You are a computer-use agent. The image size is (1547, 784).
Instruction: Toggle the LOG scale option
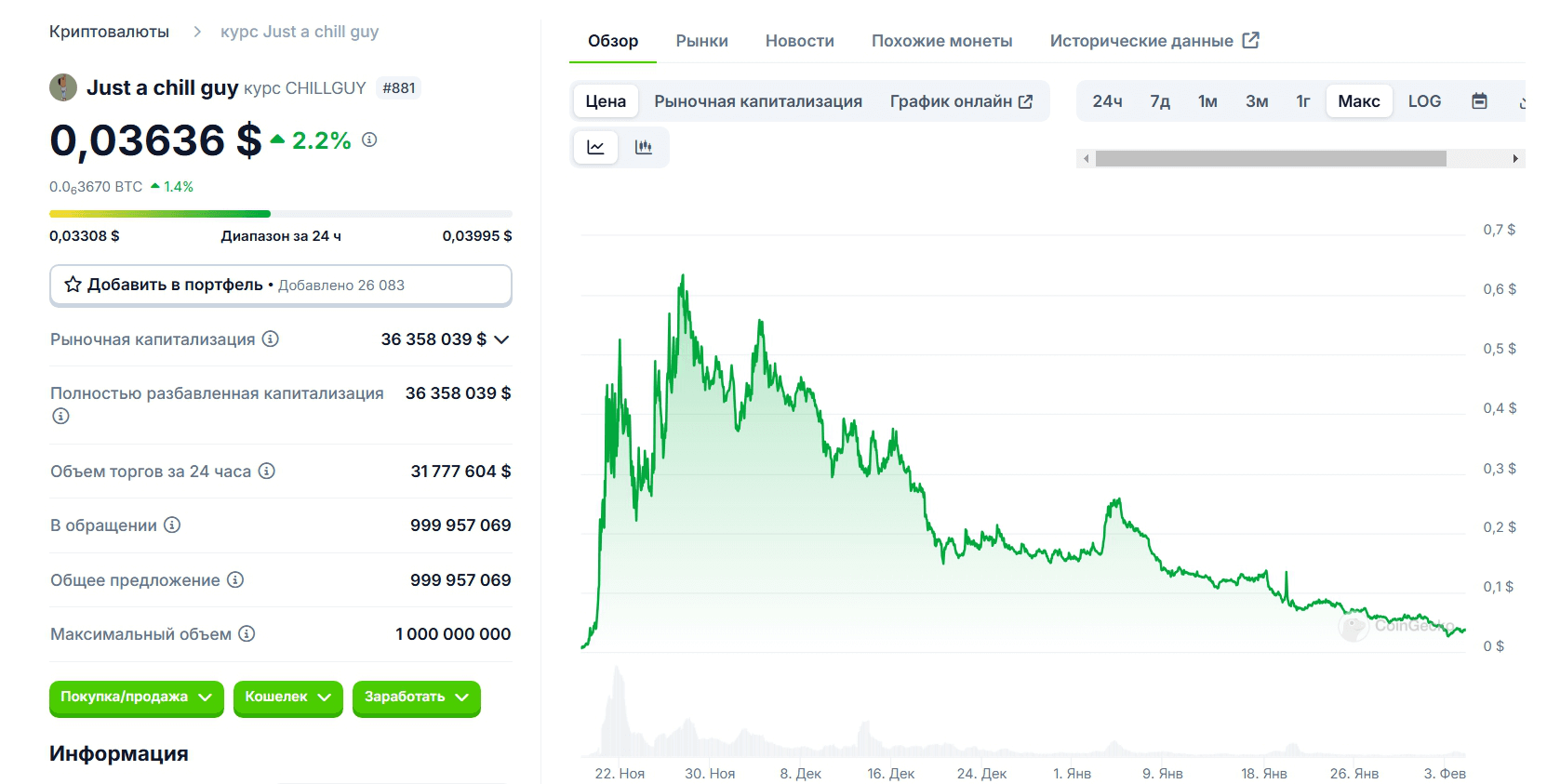tap(1424, 101)
